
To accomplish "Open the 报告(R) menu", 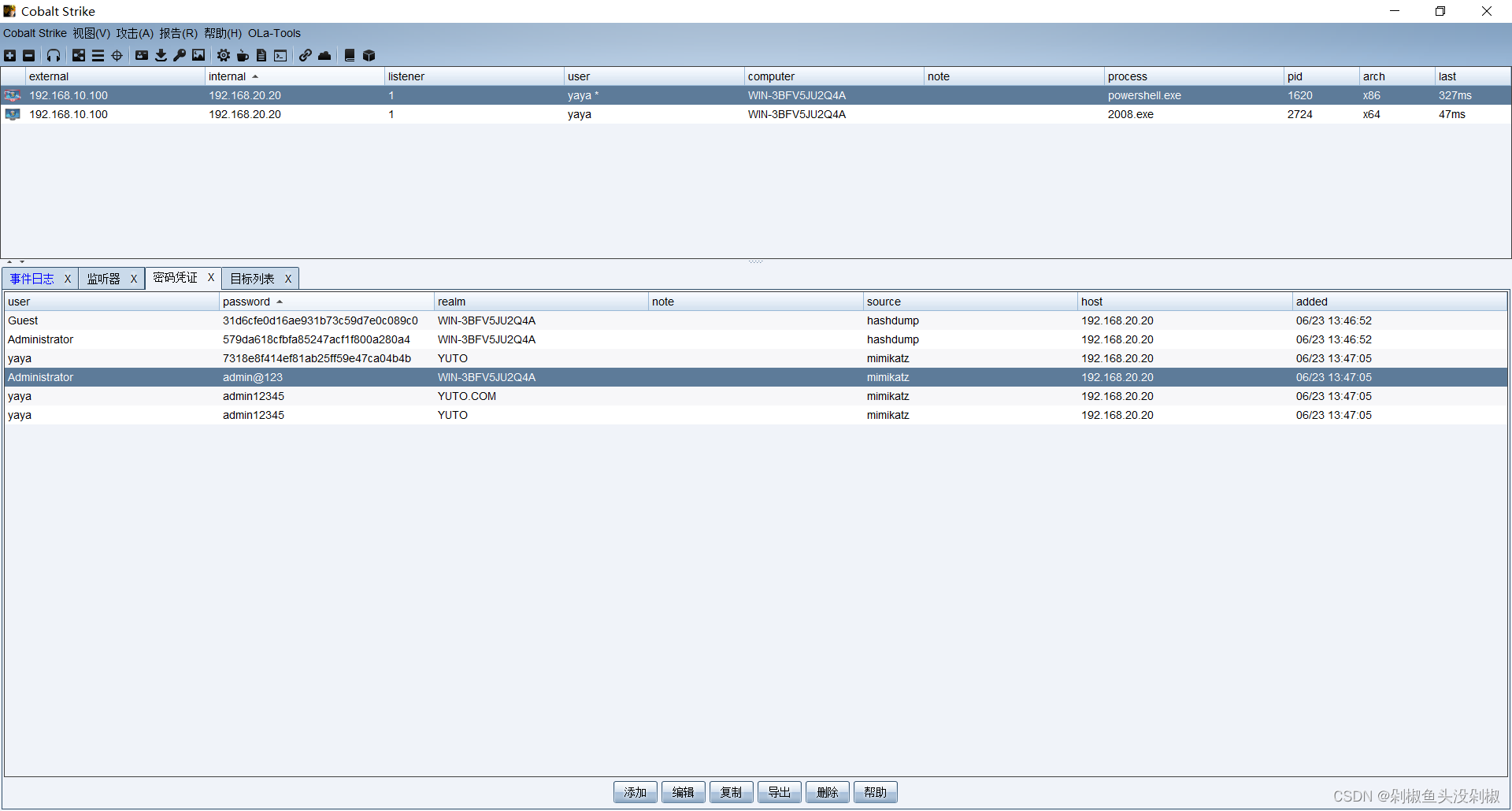I will pyautogui.click(x=178, y=33).
